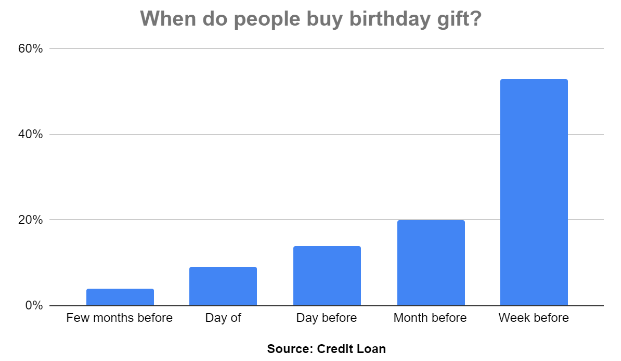Click the 60% horizontal gridline
The width and height of the screenshot is (621, 361).
pyautogui.click(x=327, y=49)
